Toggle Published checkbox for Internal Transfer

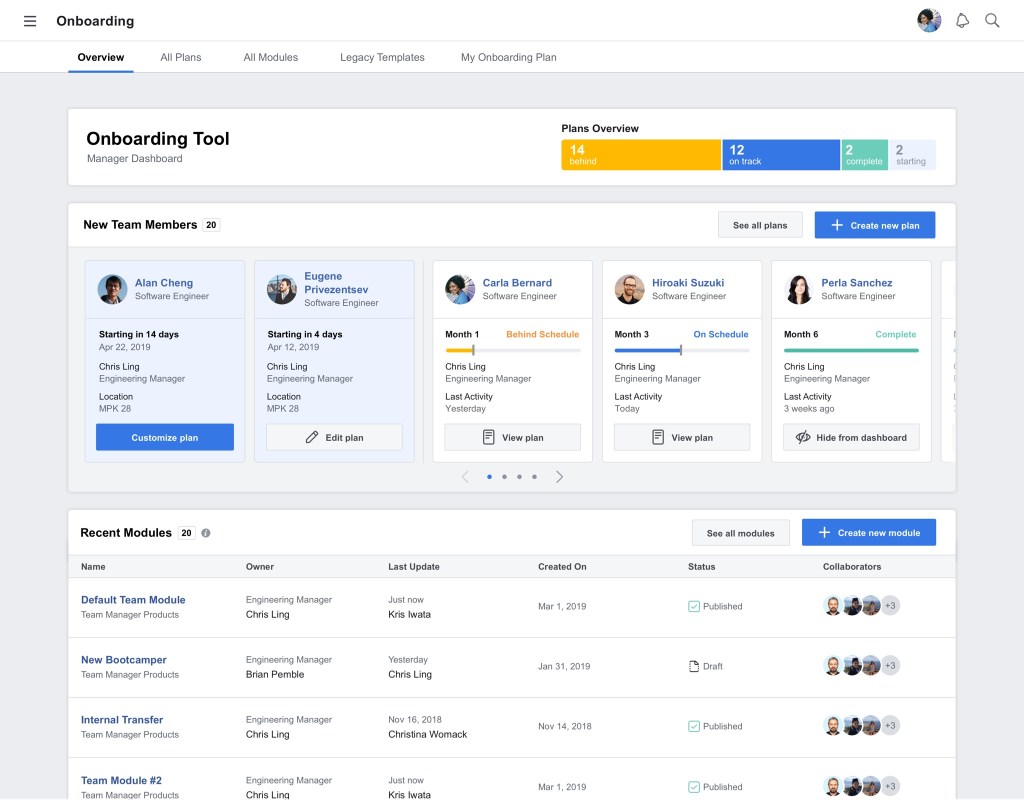(694, 726)
